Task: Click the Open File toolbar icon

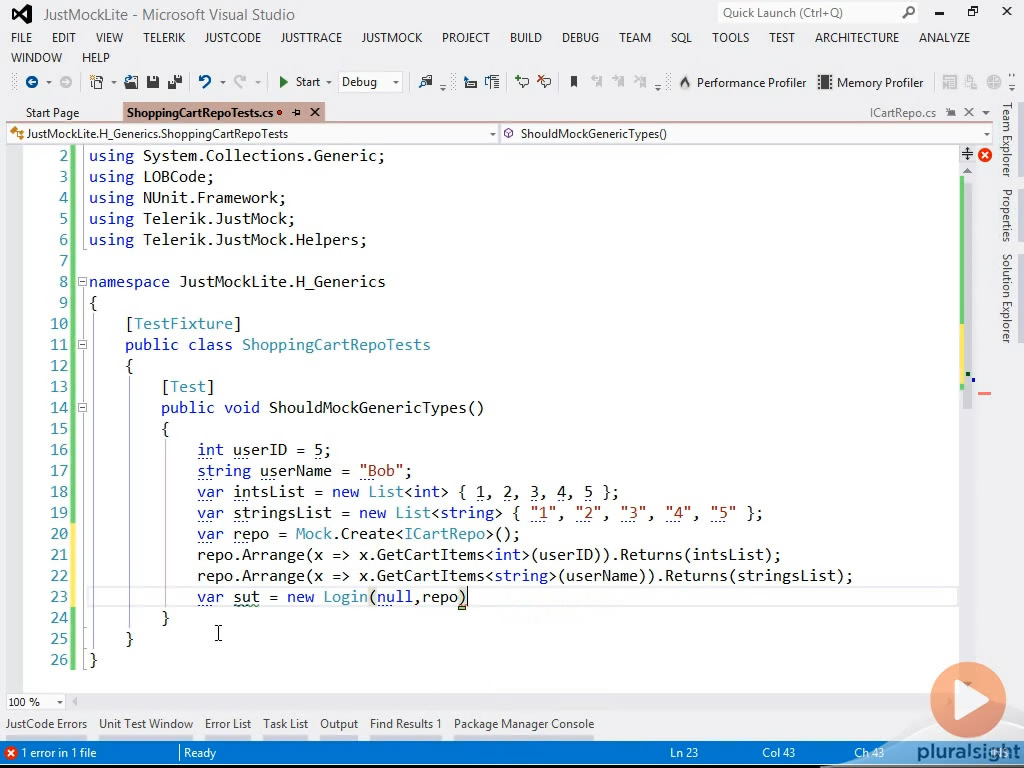Action: (131, 82)
